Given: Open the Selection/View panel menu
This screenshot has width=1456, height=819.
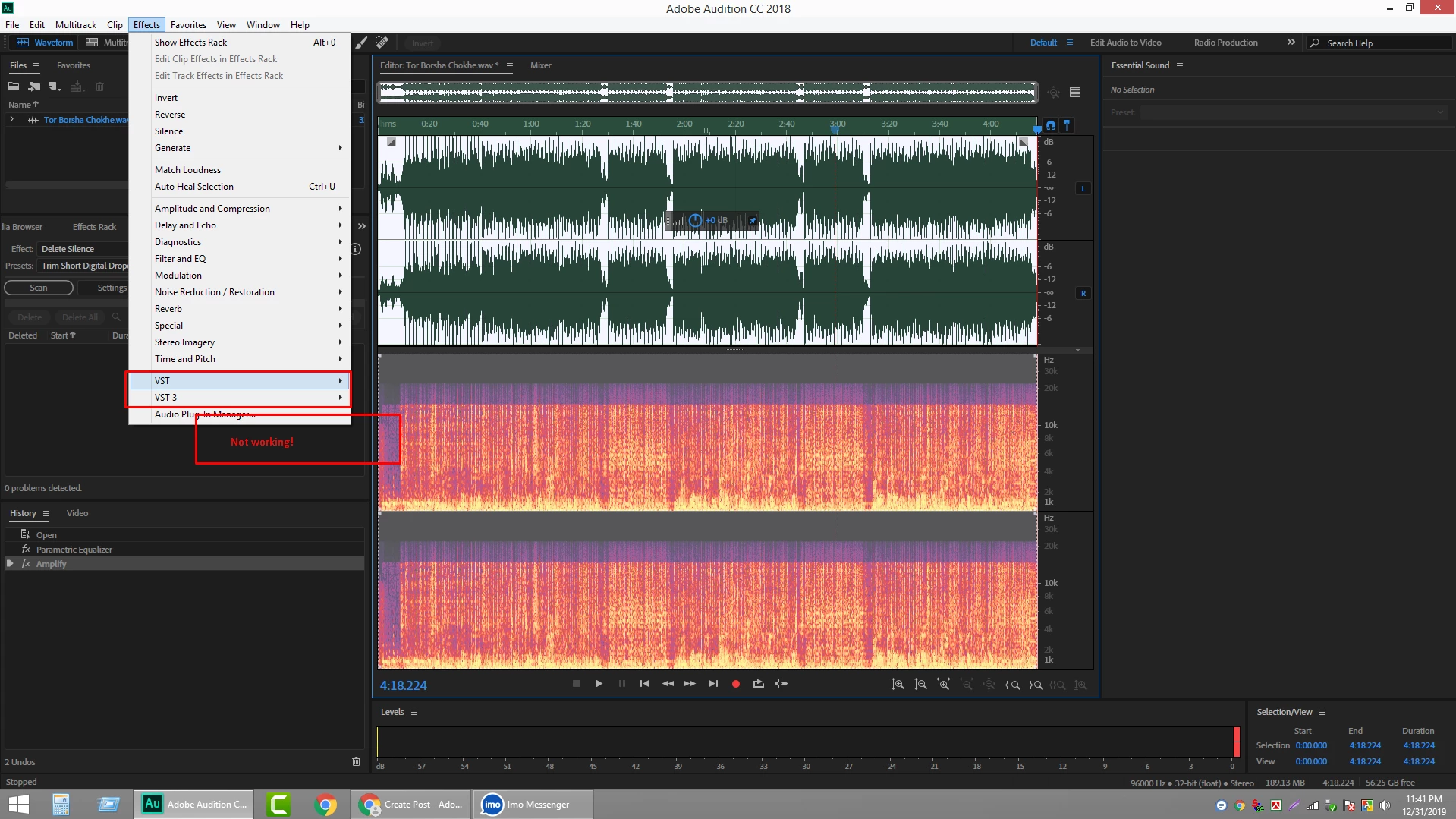Looking at the screenshot, I should click(1322, 712).
